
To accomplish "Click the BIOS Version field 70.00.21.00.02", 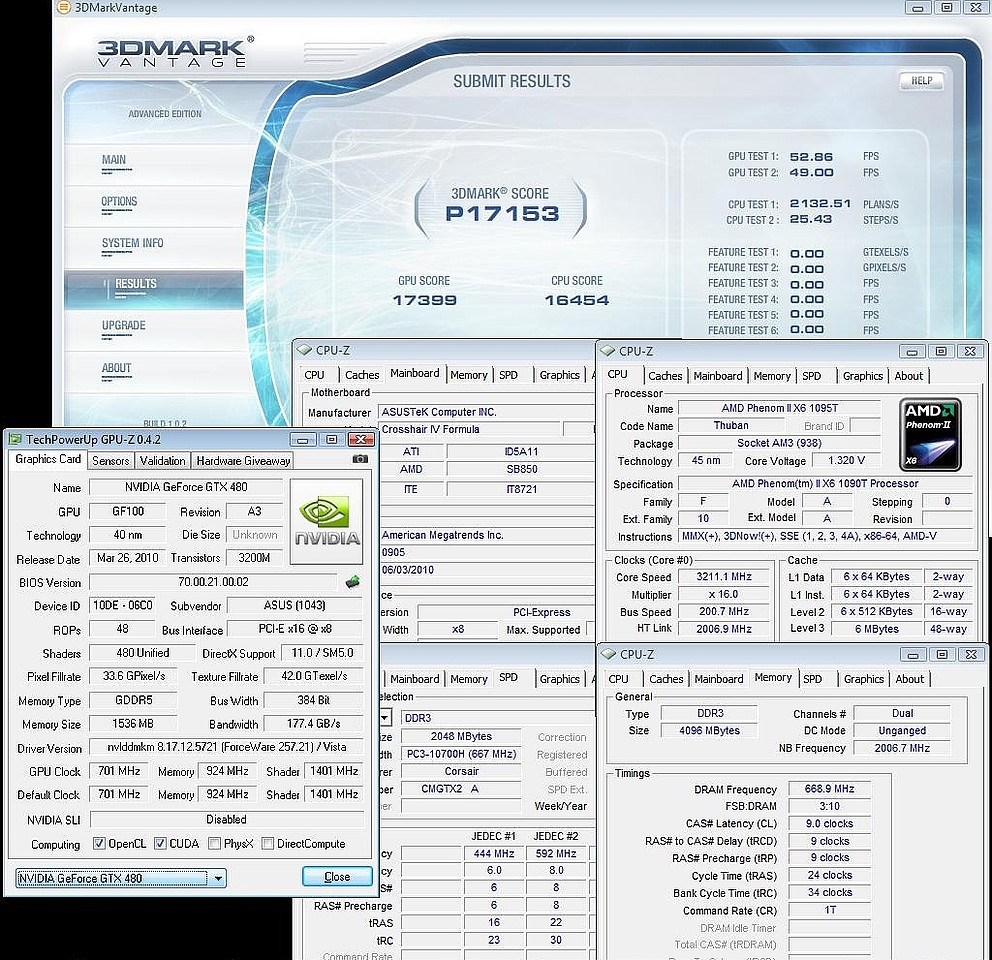I will [213, 582].
